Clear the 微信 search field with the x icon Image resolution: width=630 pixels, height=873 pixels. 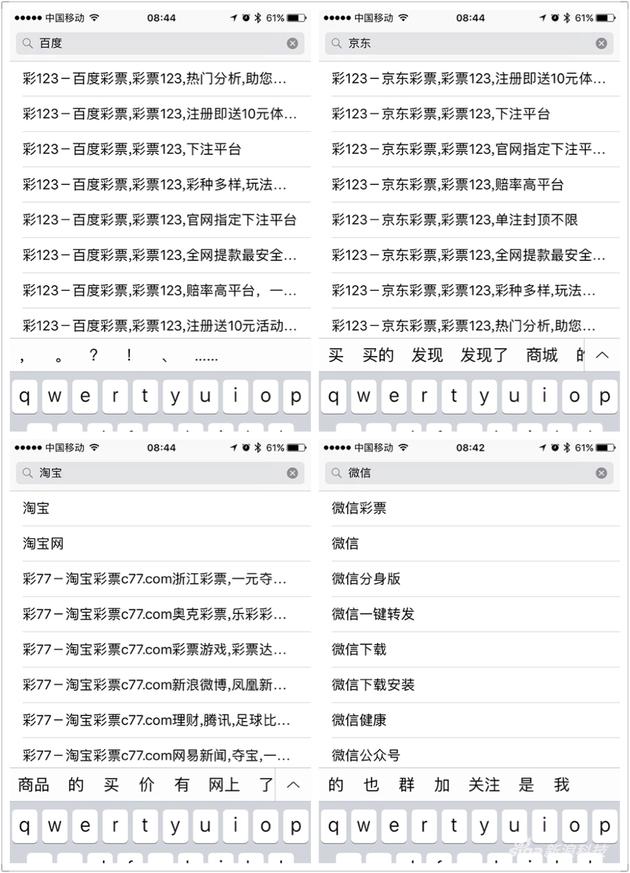(x=601, y=473)
